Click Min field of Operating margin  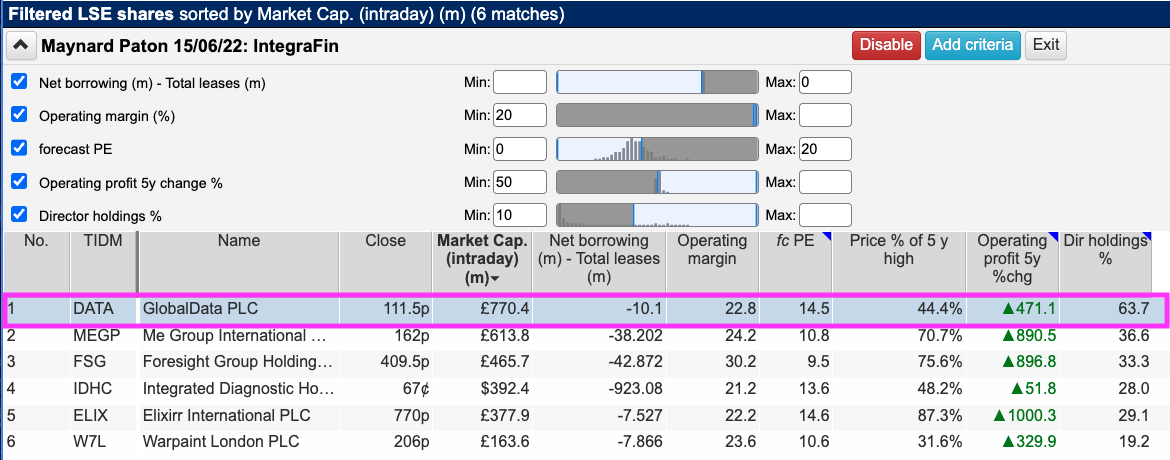tap(520, 115)
